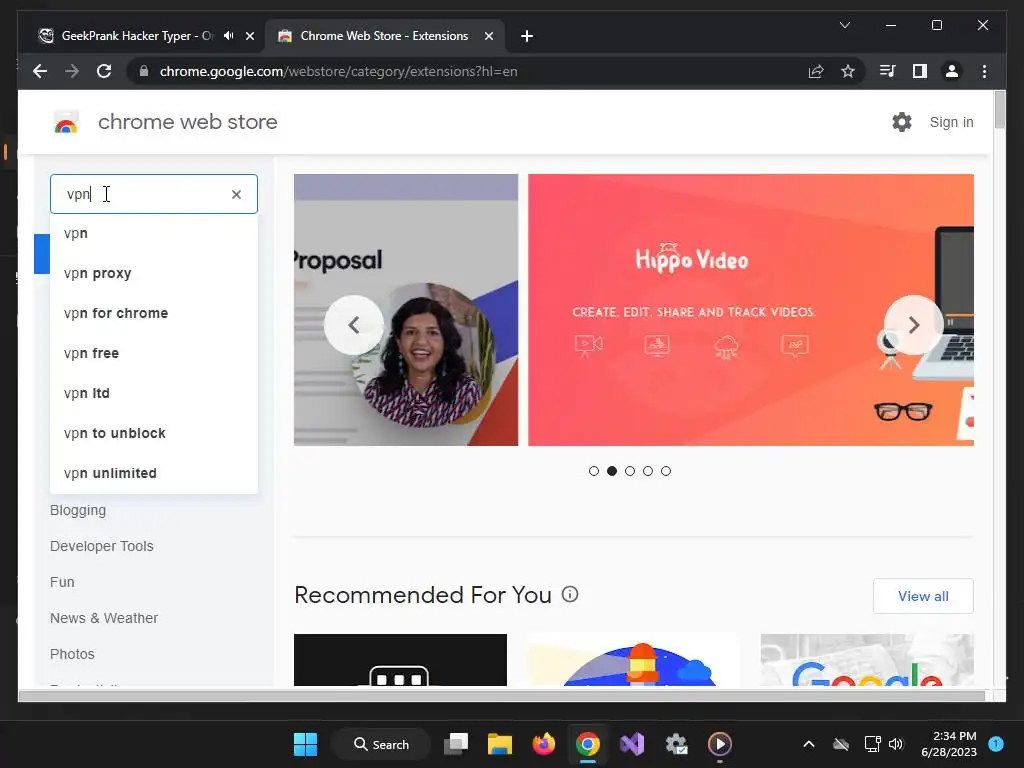Choose the "vpn ltd" suggestion
1024x768 pixels.
[153, 393]
